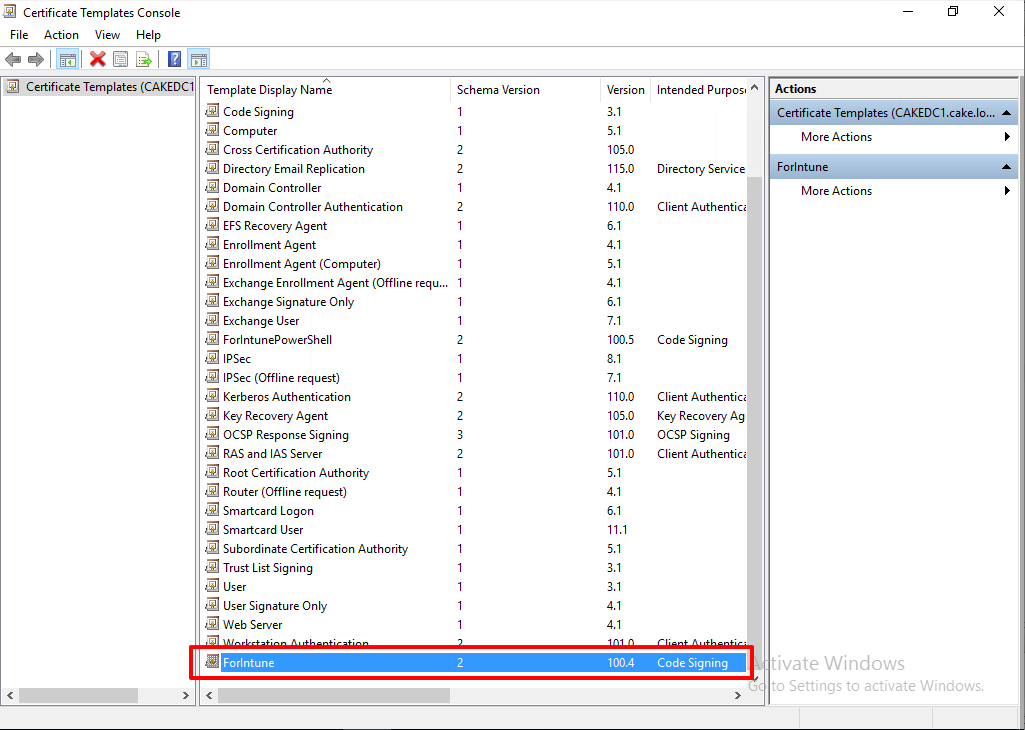
Task: Click the Computer template icon
Action: (212, 130)
